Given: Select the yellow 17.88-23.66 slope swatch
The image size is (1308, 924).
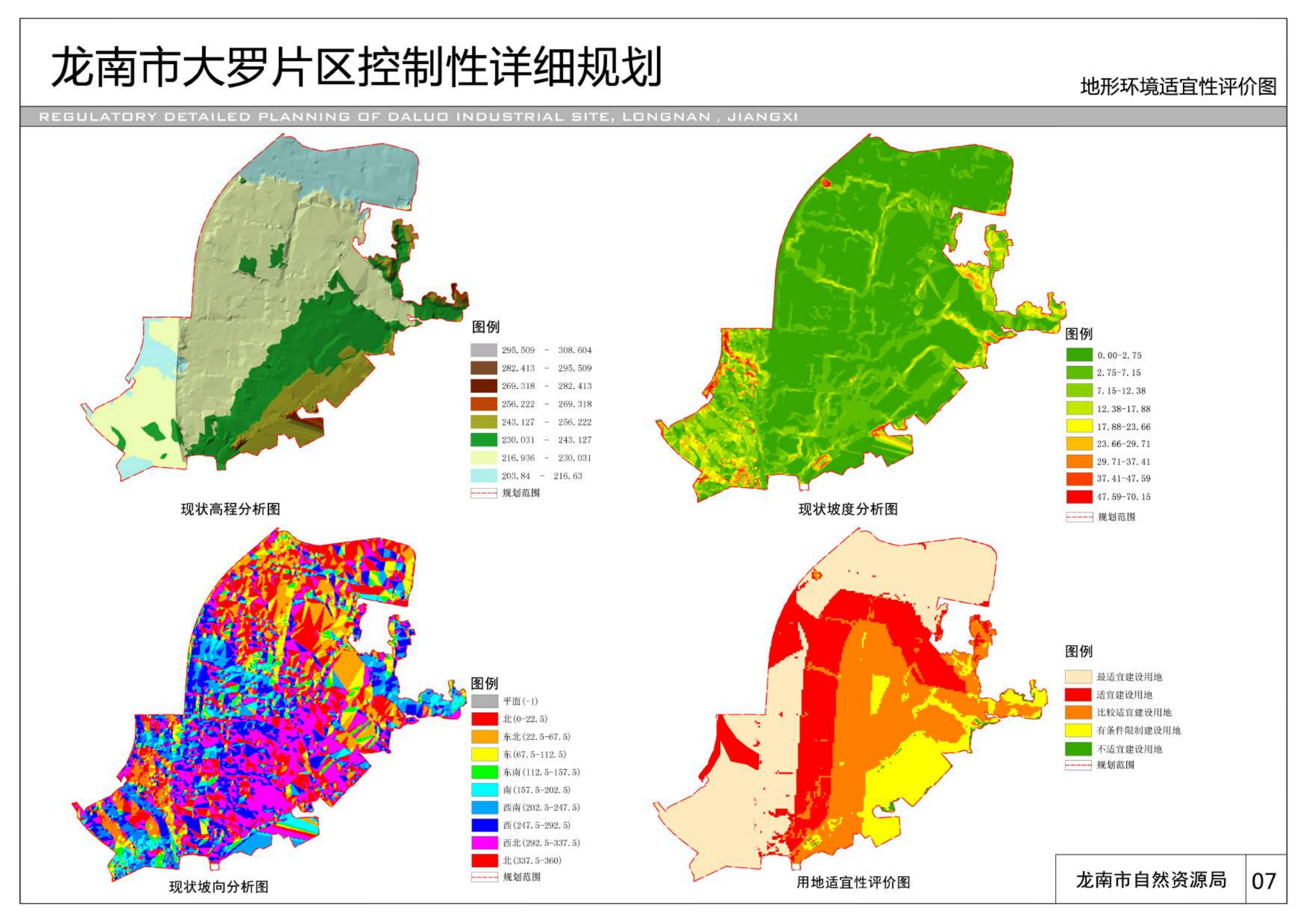Looking at the screenshot, I should [x=1079, y=426].
